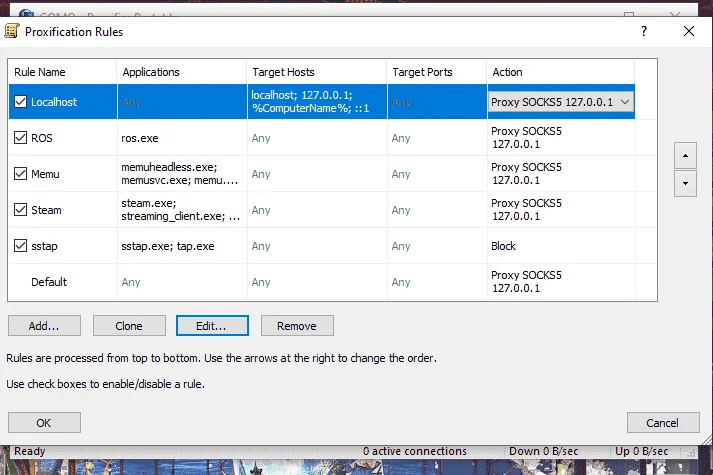Click the sstap.exe; tap.exe applications cell
The height and width of the screenshot is (475, 713).
click(182, 246)
